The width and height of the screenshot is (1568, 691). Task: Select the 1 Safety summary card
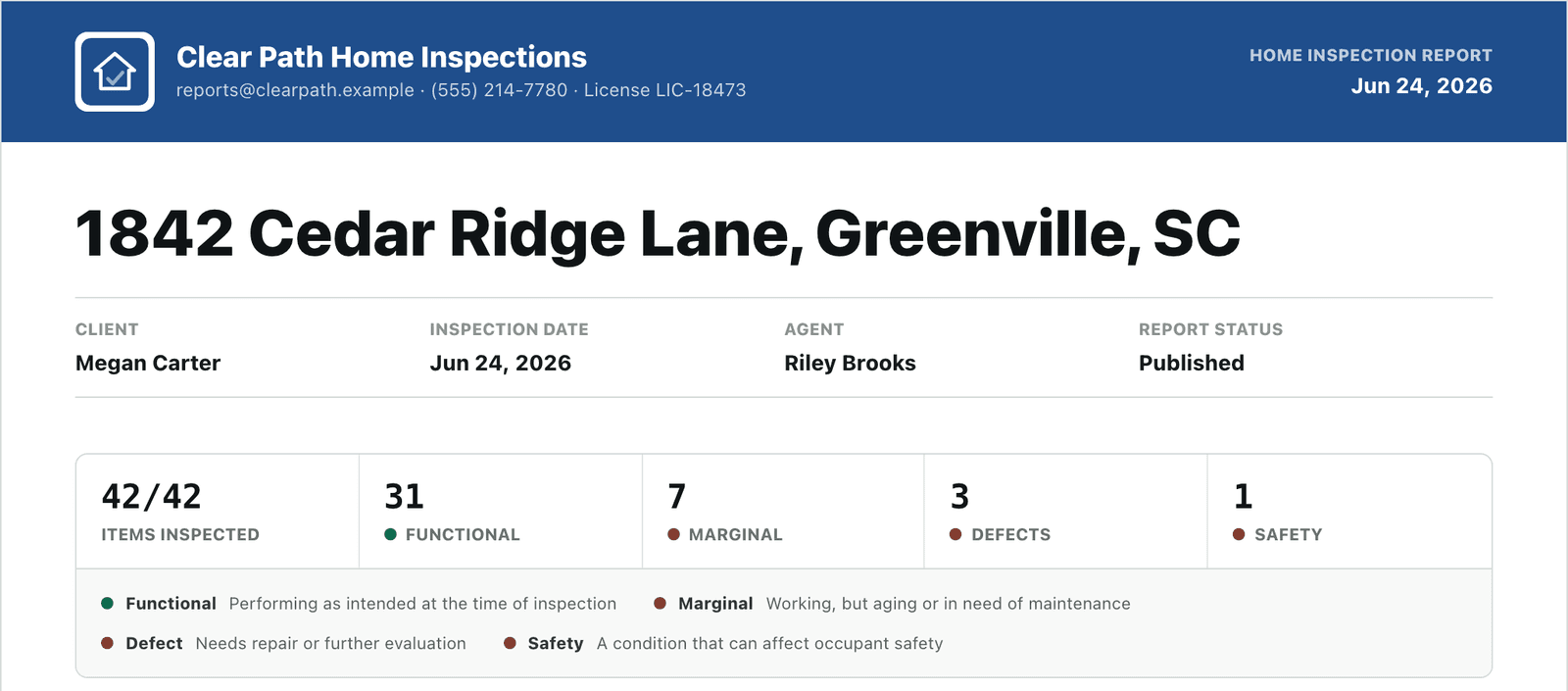tap(1349, 512)
